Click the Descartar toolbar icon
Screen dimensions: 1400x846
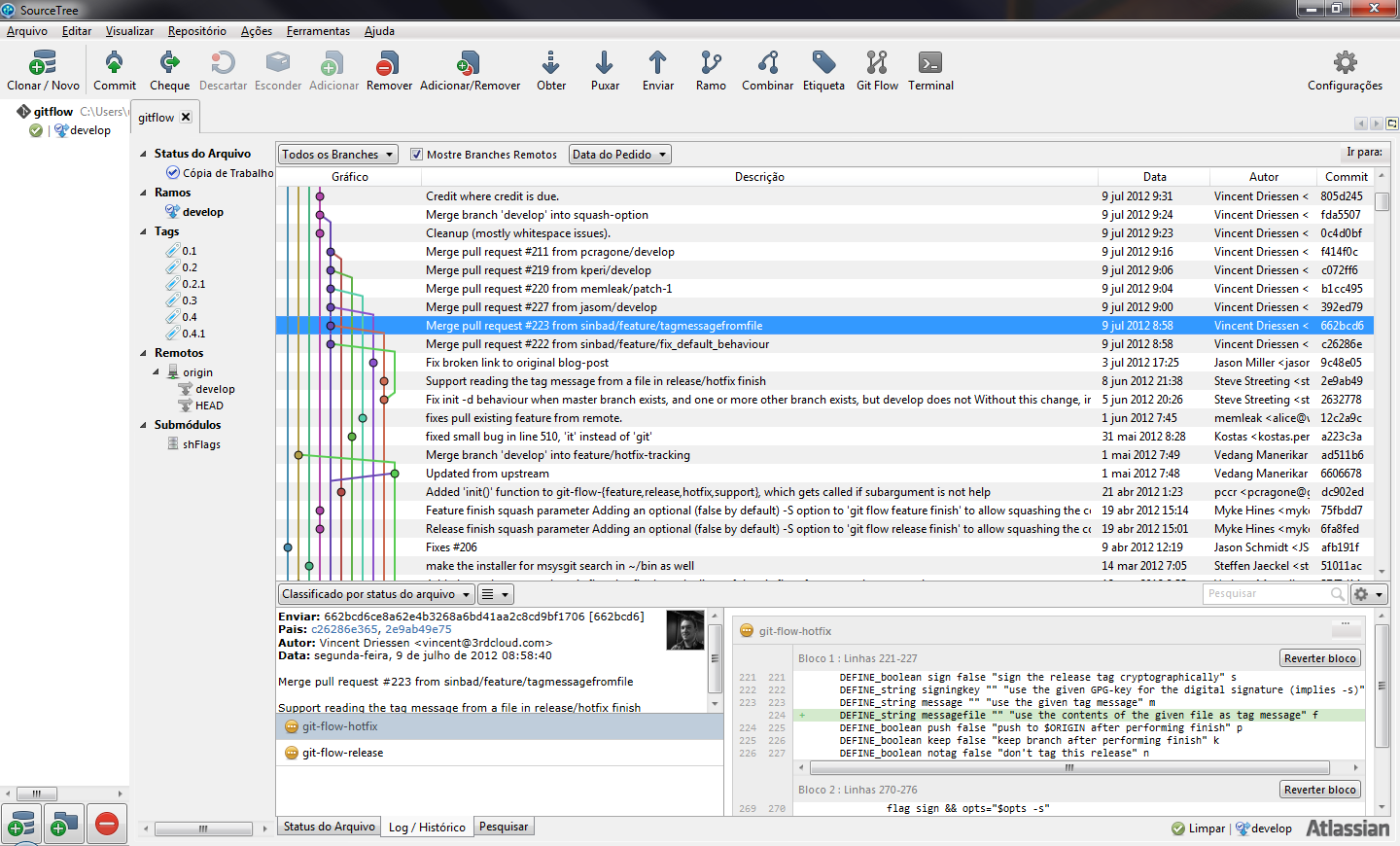223,64
